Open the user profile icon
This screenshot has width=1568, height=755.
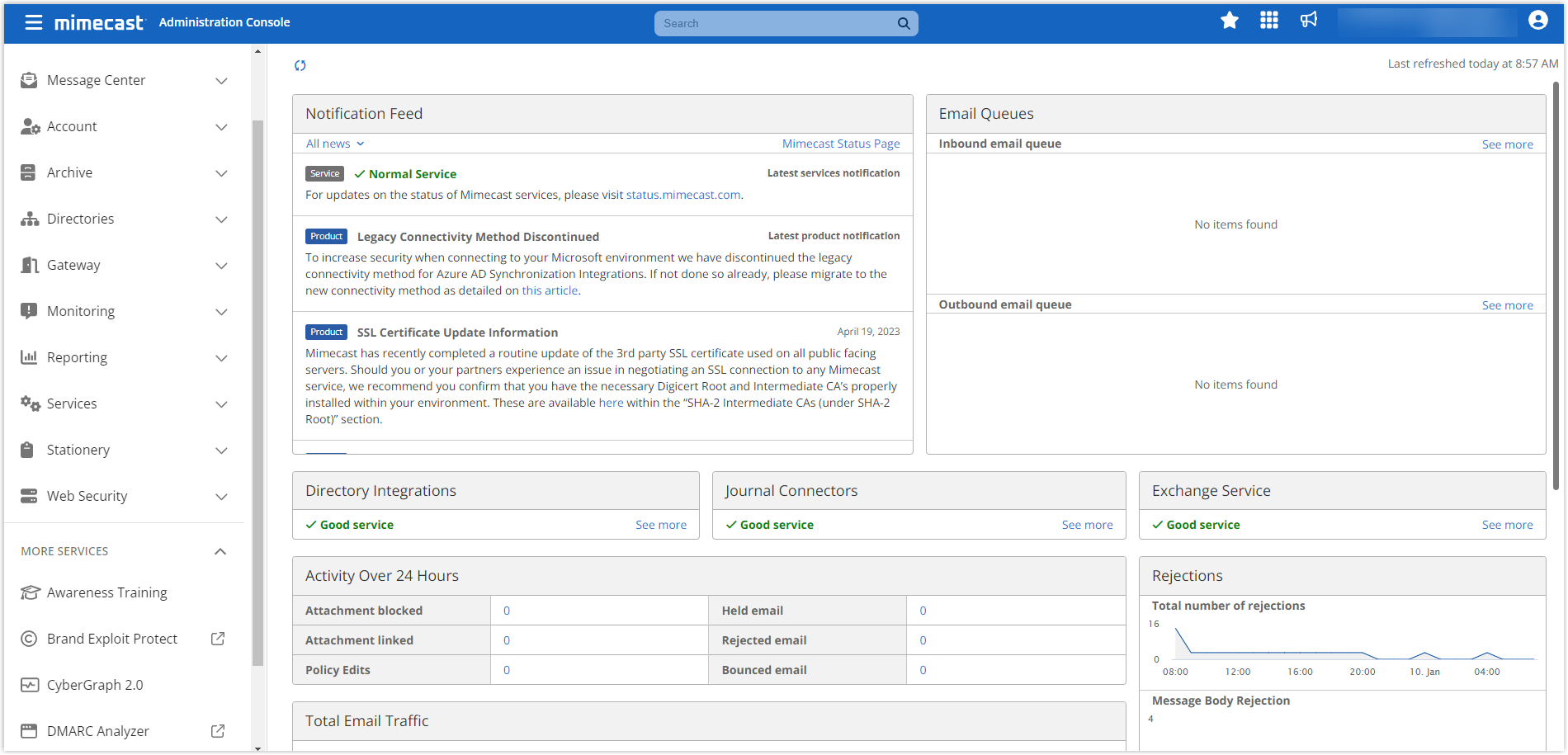coord(1537,21)
